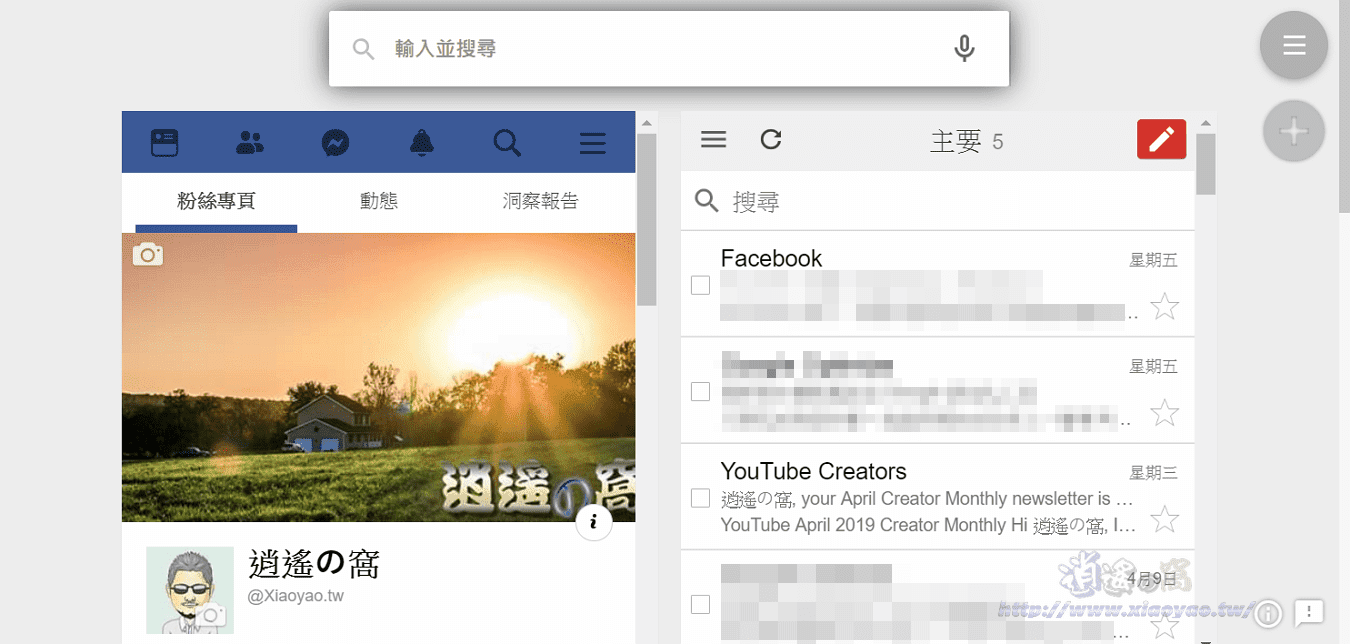
Task: Click the microphone voice search icon
Action: pyautogui.click(x=964, y=48)
